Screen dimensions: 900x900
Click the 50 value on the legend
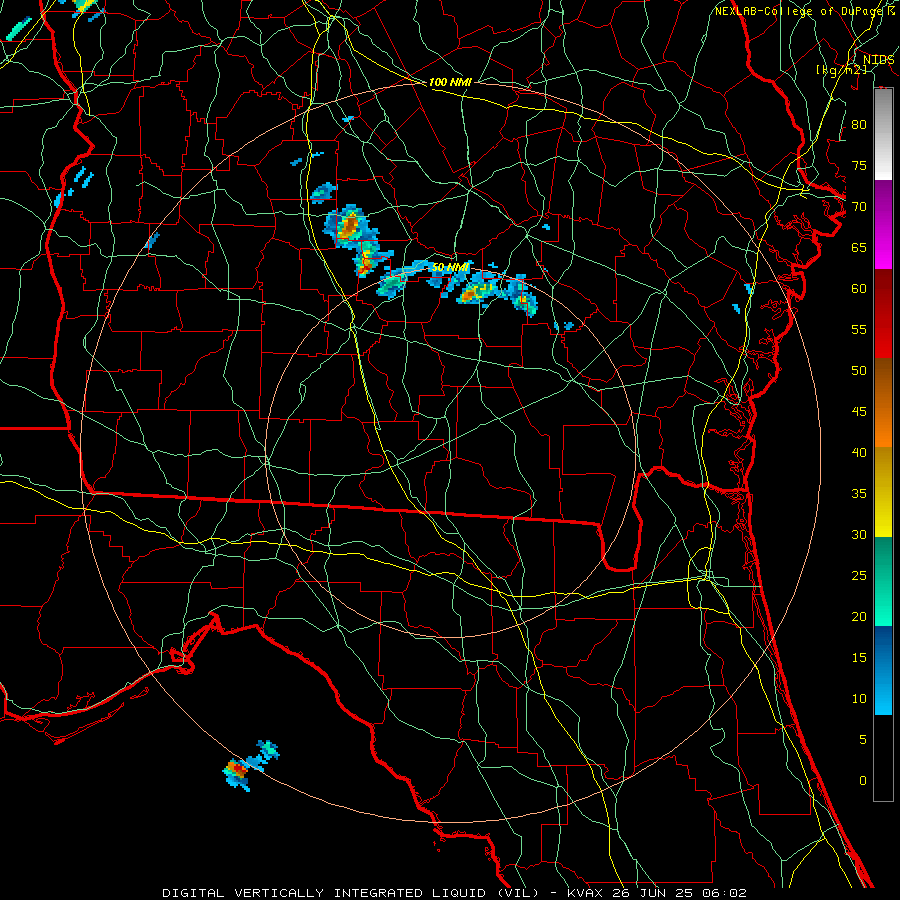click(859, 370)
